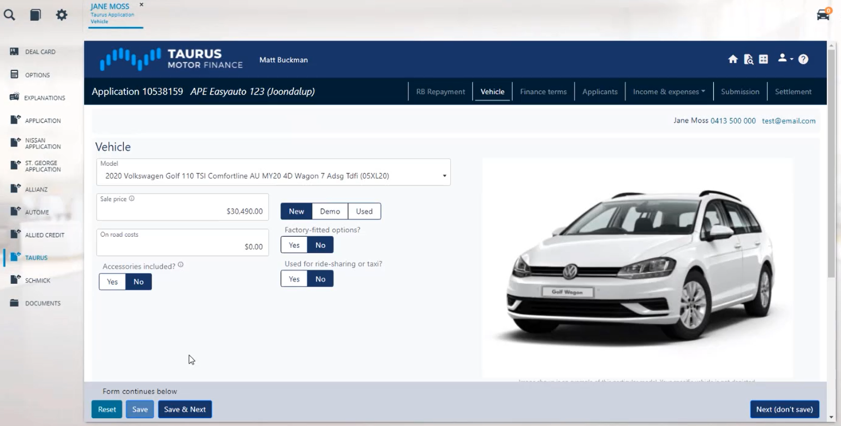The height and width of the screenshot is (426, 841).
Task: Select Used vehicle condition
Action: (x=364, y=211)
